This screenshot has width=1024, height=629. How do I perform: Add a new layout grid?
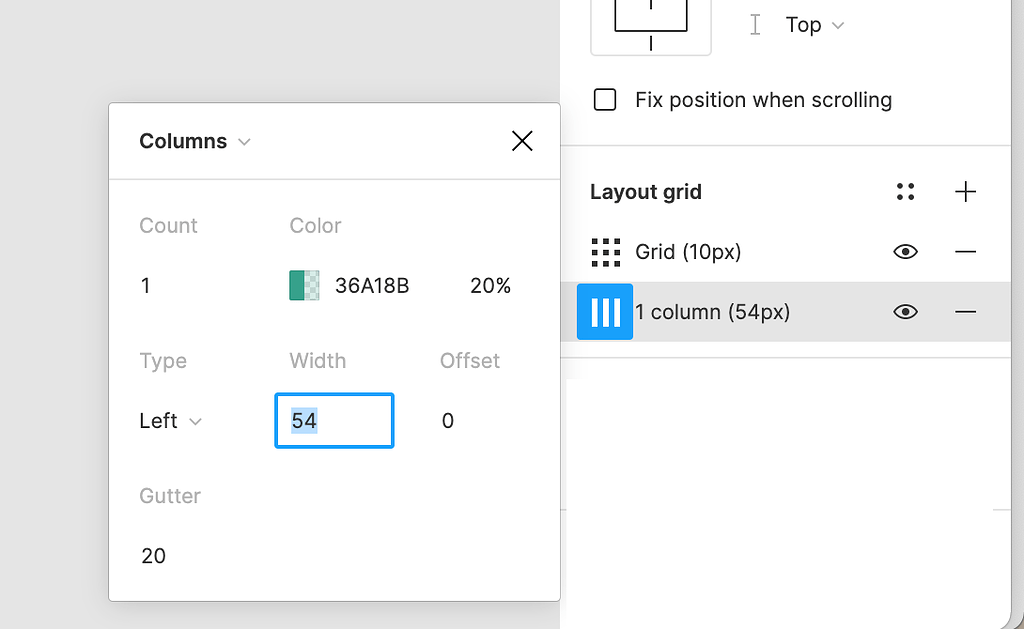[965, 192]
